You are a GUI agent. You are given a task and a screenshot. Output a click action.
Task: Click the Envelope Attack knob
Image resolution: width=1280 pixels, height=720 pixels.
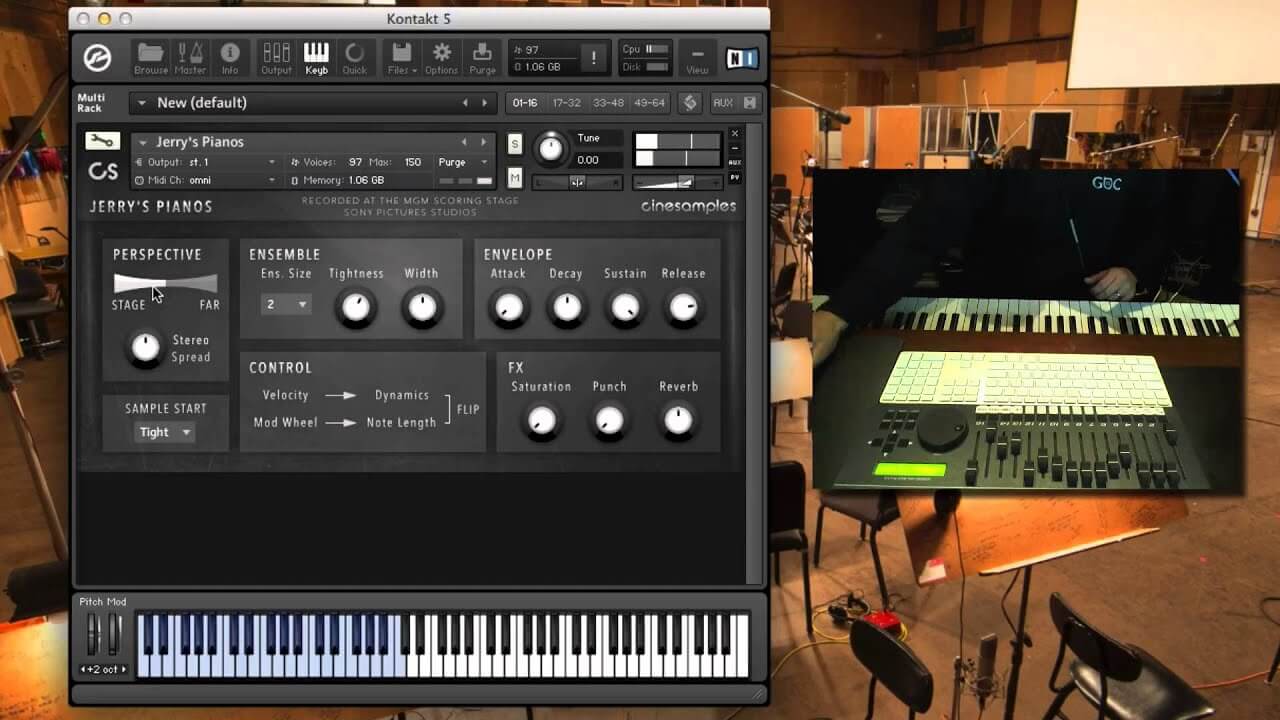[508, 308]
